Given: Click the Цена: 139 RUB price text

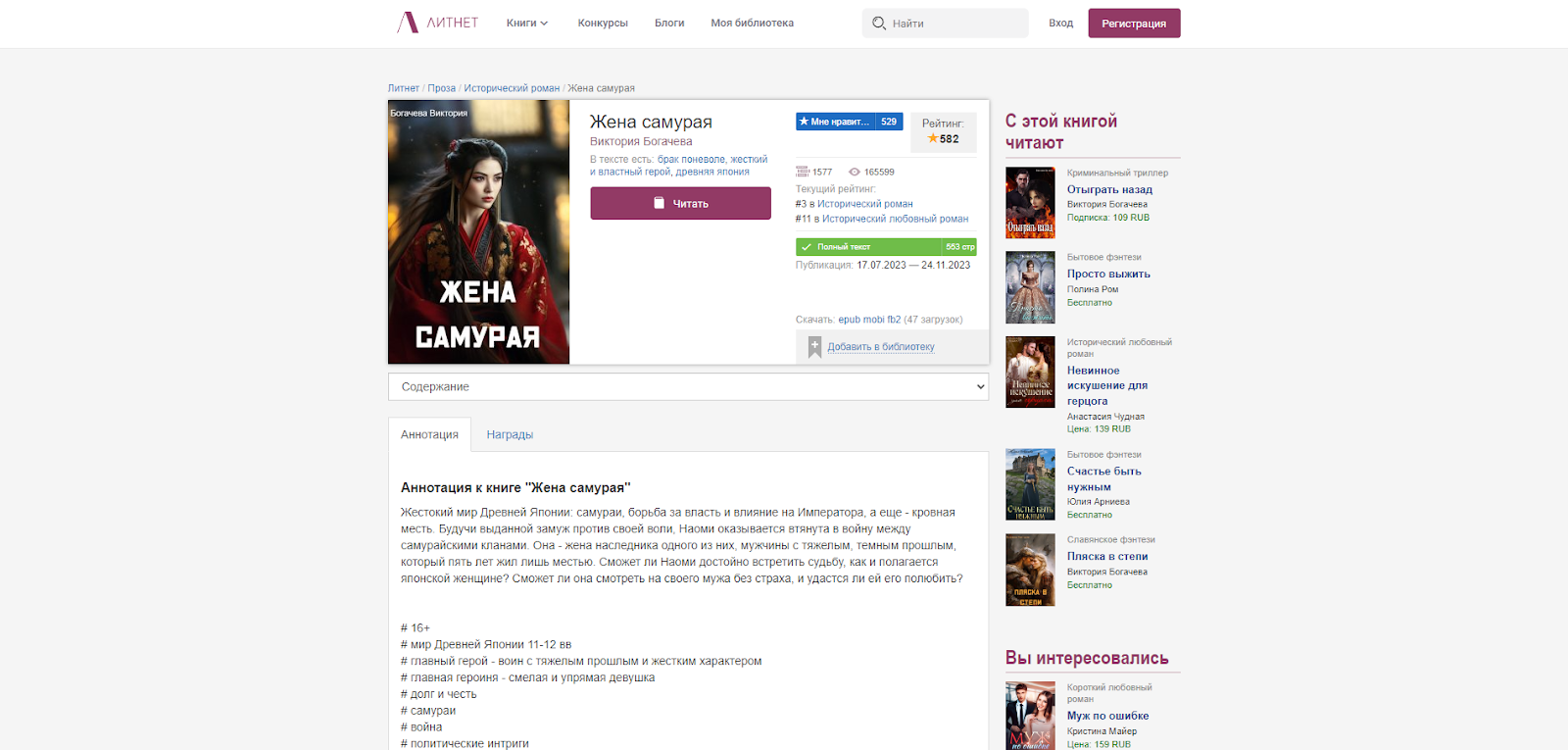Looking at the screenshot, I should [x=1099, y=429].
